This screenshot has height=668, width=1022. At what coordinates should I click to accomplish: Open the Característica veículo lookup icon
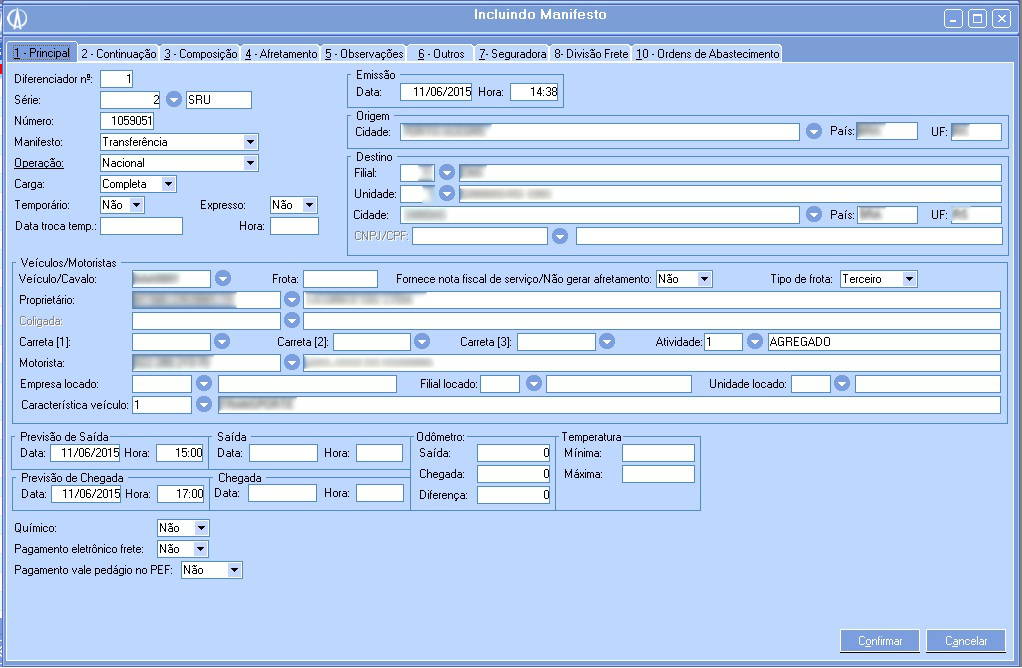tap(204, 405)
